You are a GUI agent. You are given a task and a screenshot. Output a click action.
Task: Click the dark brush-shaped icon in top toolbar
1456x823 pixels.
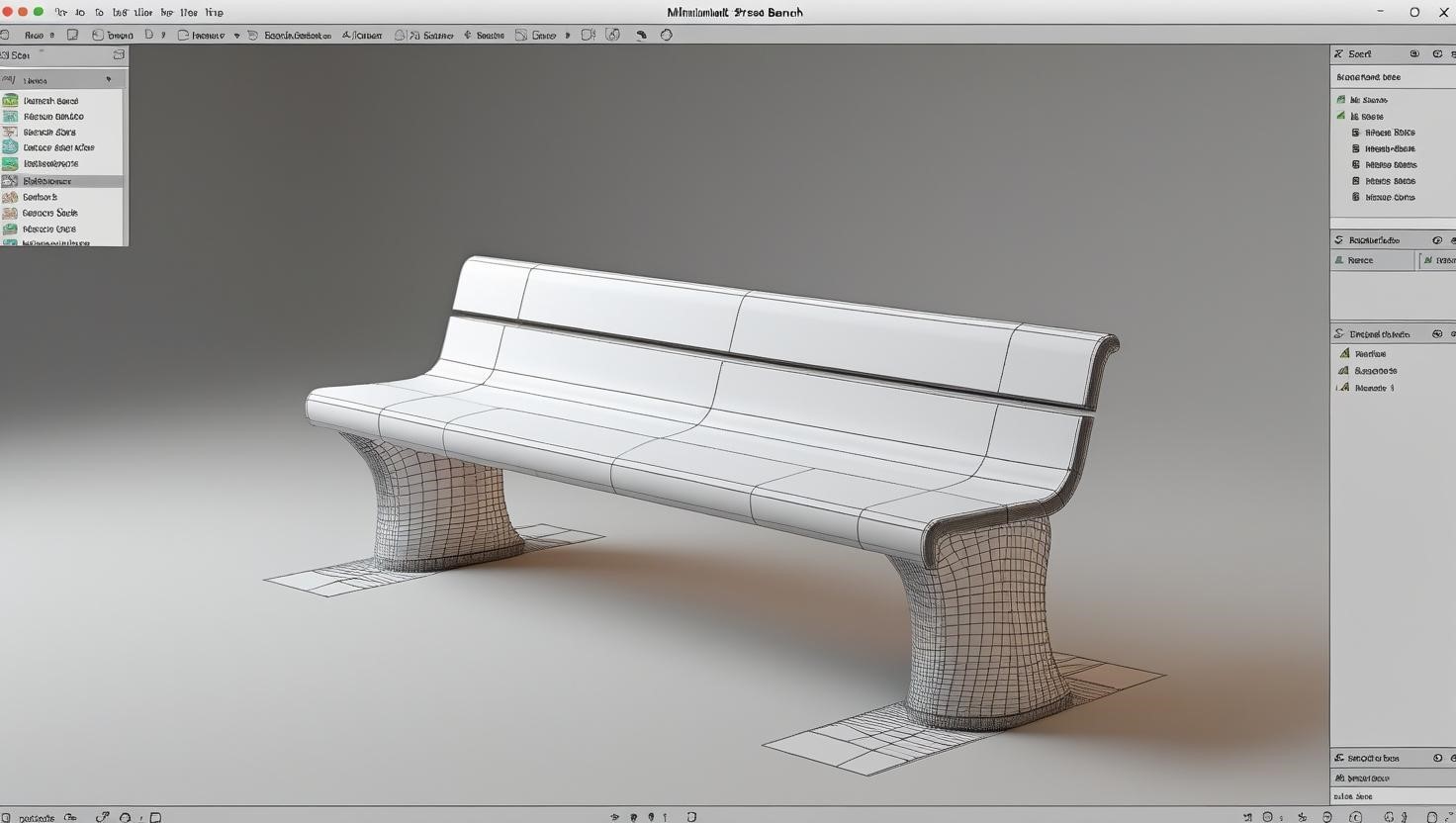(x=641, y=35)
